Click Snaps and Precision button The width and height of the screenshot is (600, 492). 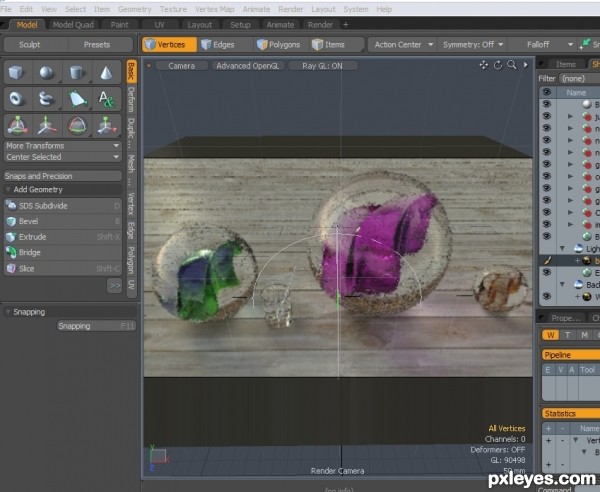click(x=63, y=176)
